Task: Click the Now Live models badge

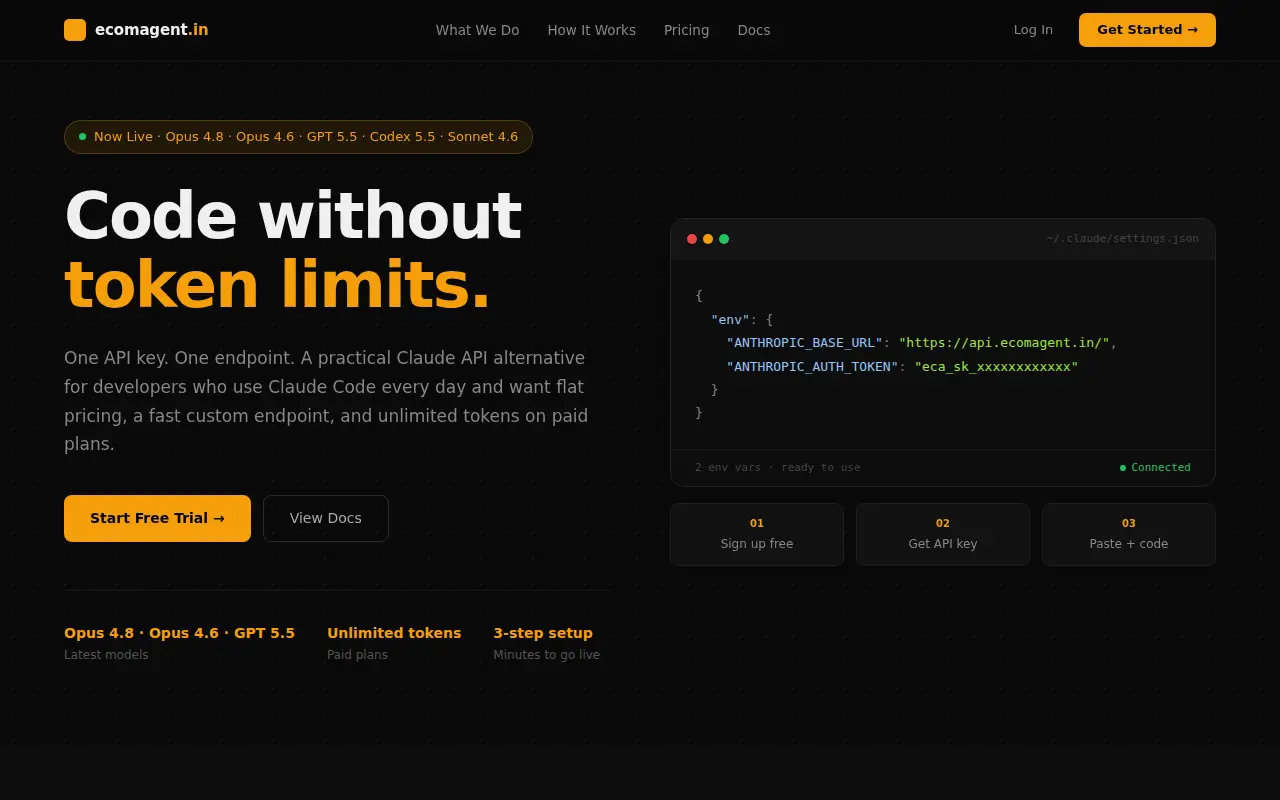Action: click(298, 137)
